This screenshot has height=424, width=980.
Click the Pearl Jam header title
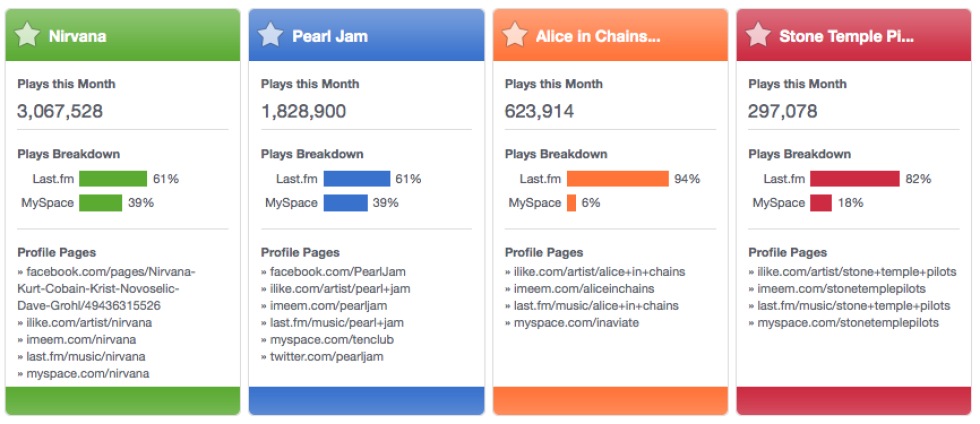[x=329, y=36]
